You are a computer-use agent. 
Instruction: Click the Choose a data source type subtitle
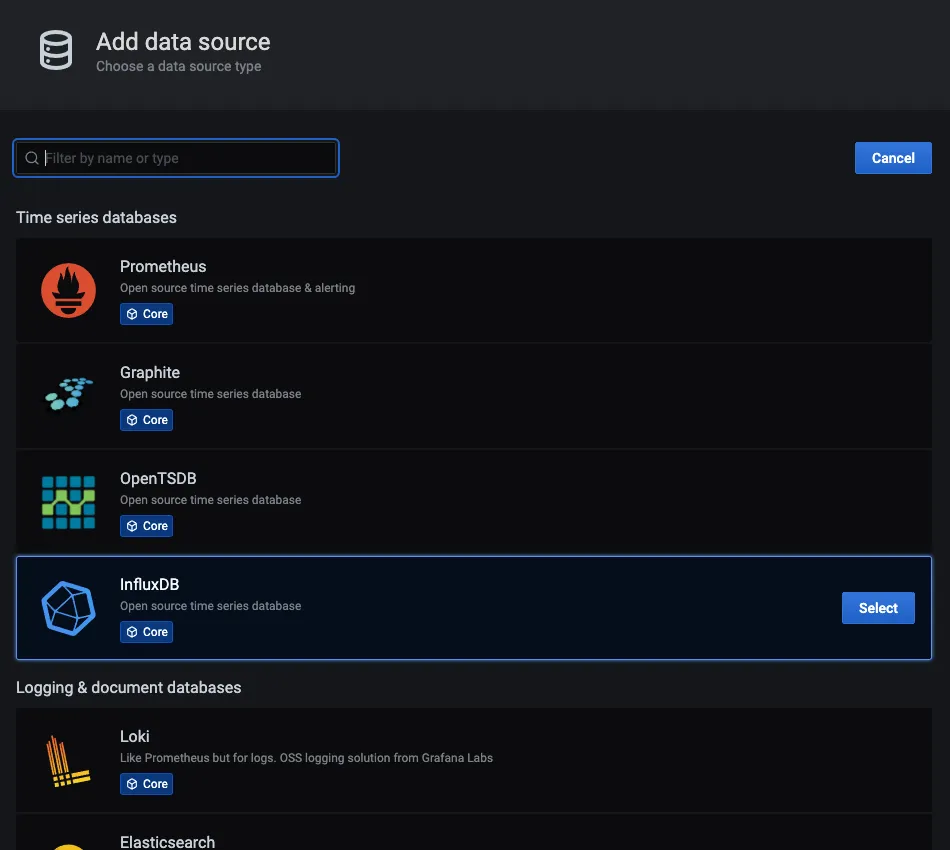click(179, 67)
